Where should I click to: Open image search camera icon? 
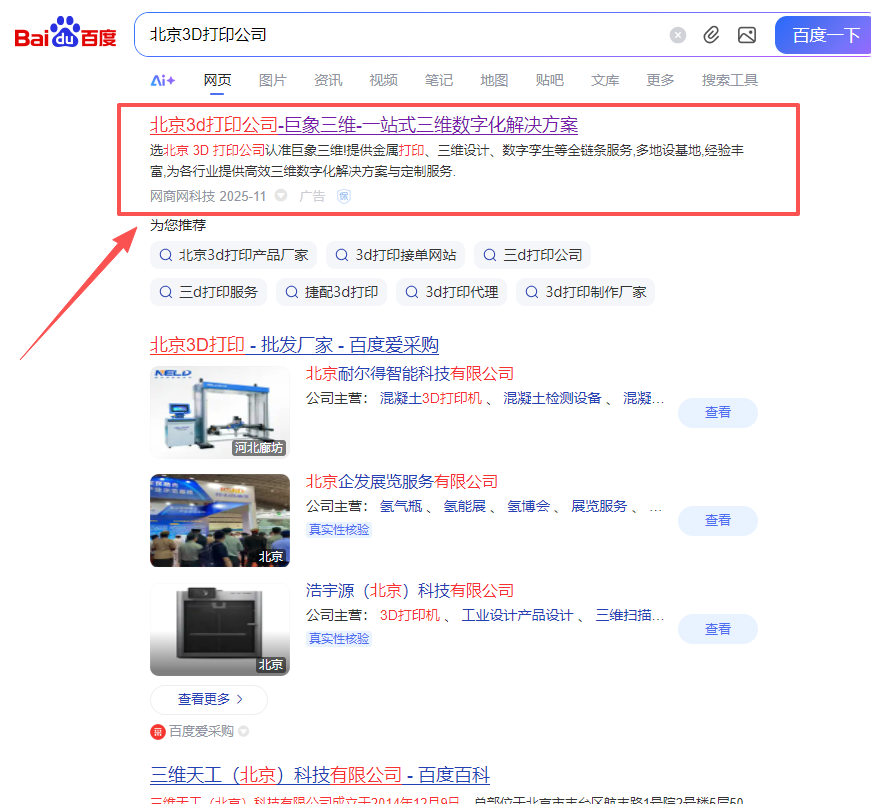coord(746,35)
